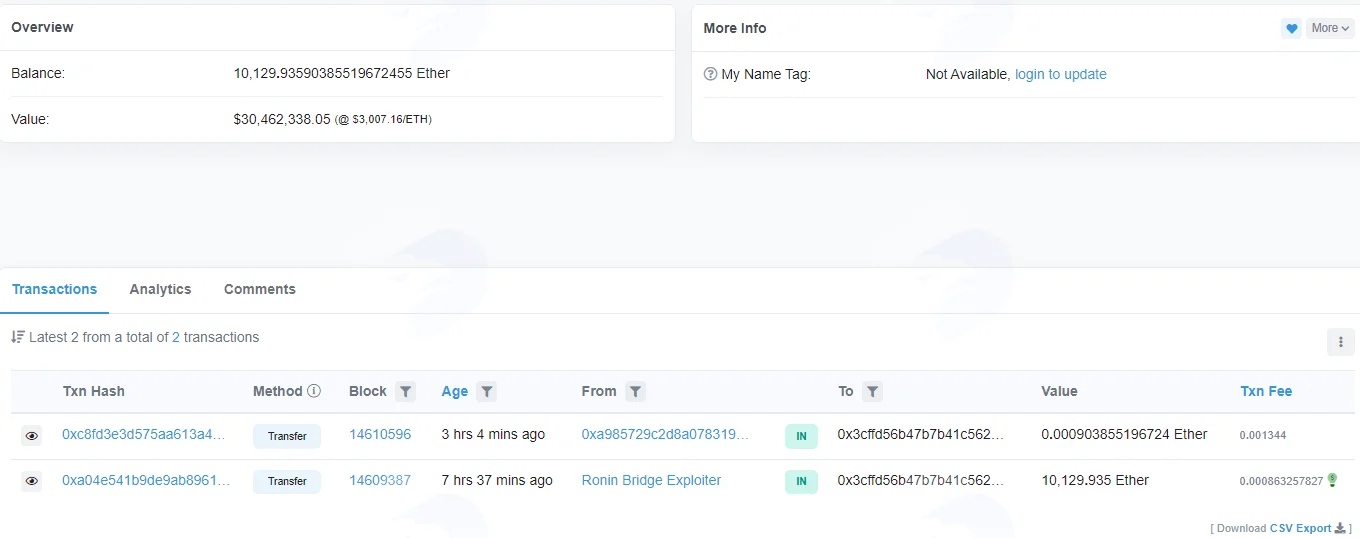Image resolution: width=1360 pixels, height=538 pixels.
Task: Switch to the Analytics tab
Action: tap(160, 289)
